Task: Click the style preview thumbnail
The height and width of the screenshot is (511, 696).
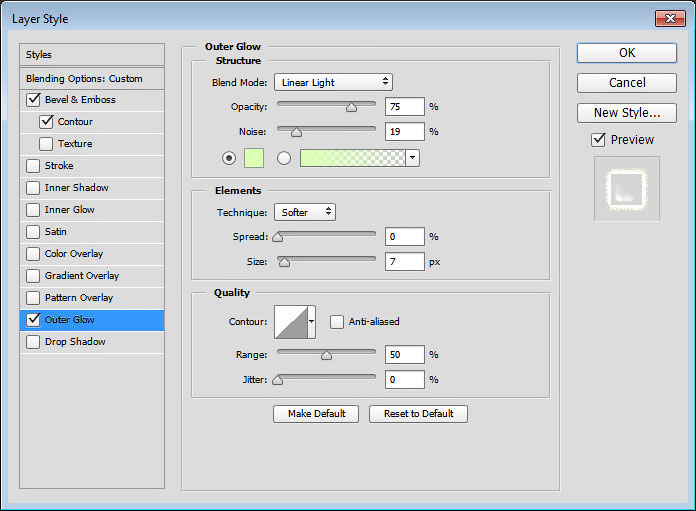Action: point(627,188)
